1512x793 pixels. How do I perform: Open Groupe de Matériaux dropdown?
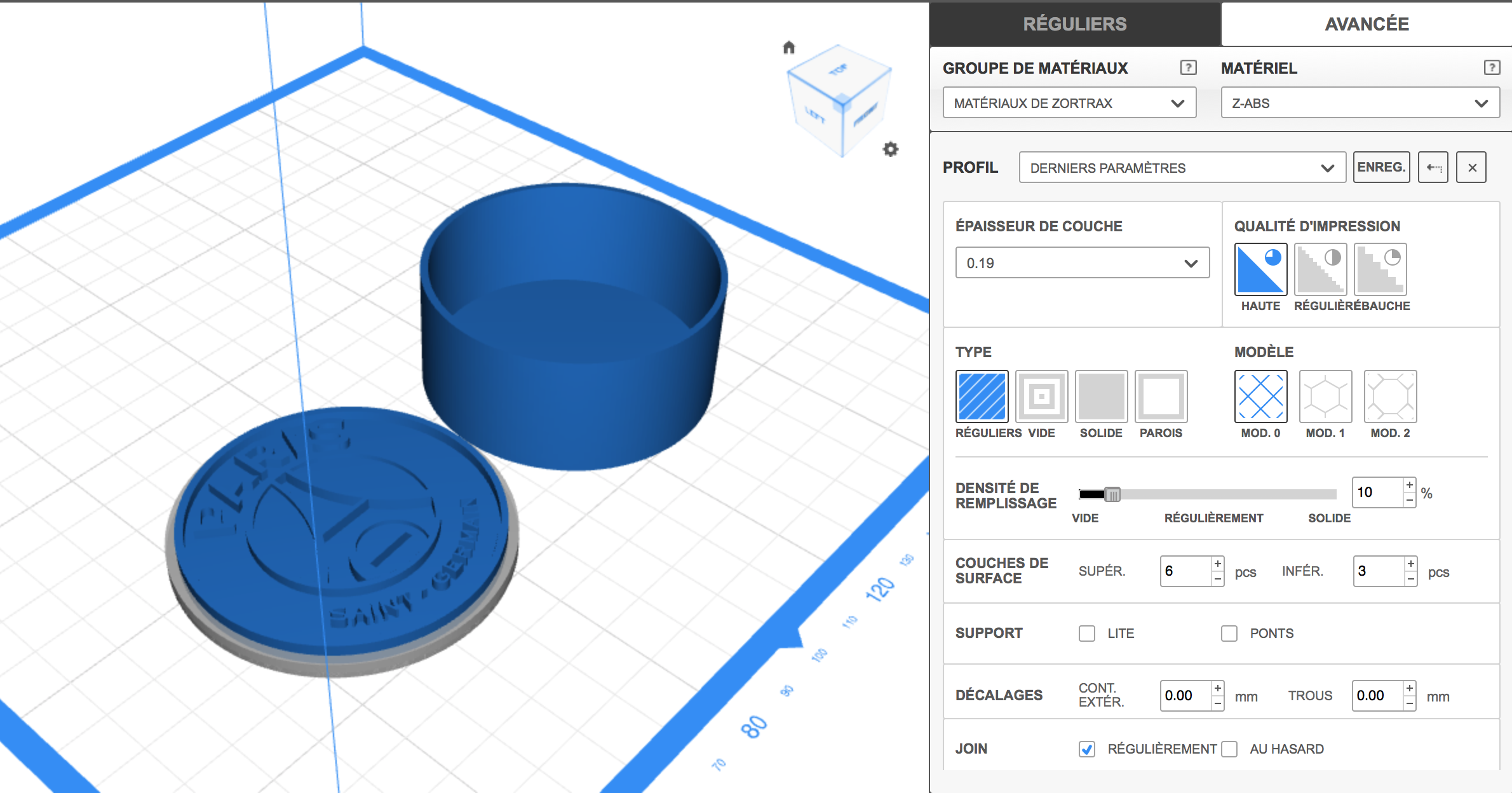pyautogui.click(x=1070, y=103)
